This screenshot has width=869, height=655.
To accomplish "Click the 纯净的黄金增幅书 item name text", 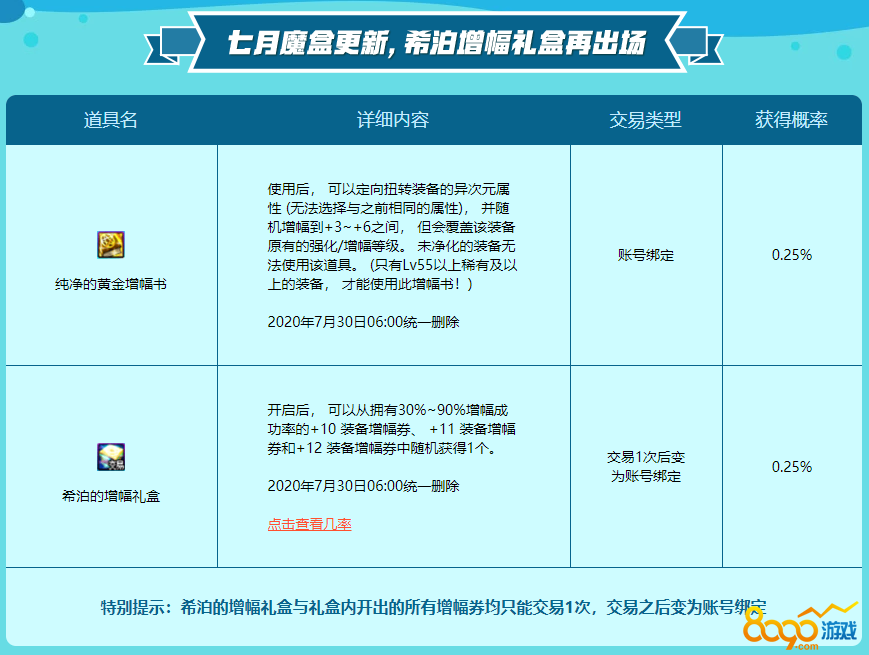I will click(x=110, y=284).
